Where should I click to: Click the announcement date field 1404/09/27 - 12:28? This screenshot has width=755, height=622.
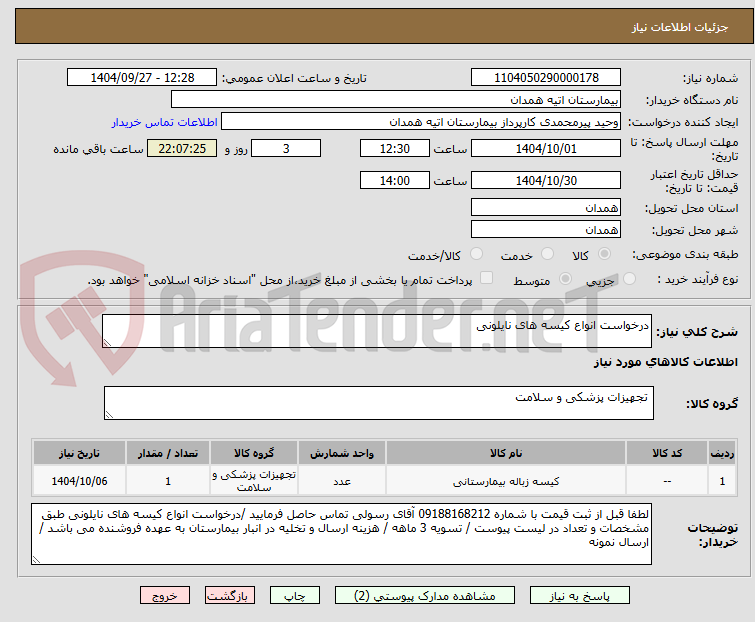point(142,78)
